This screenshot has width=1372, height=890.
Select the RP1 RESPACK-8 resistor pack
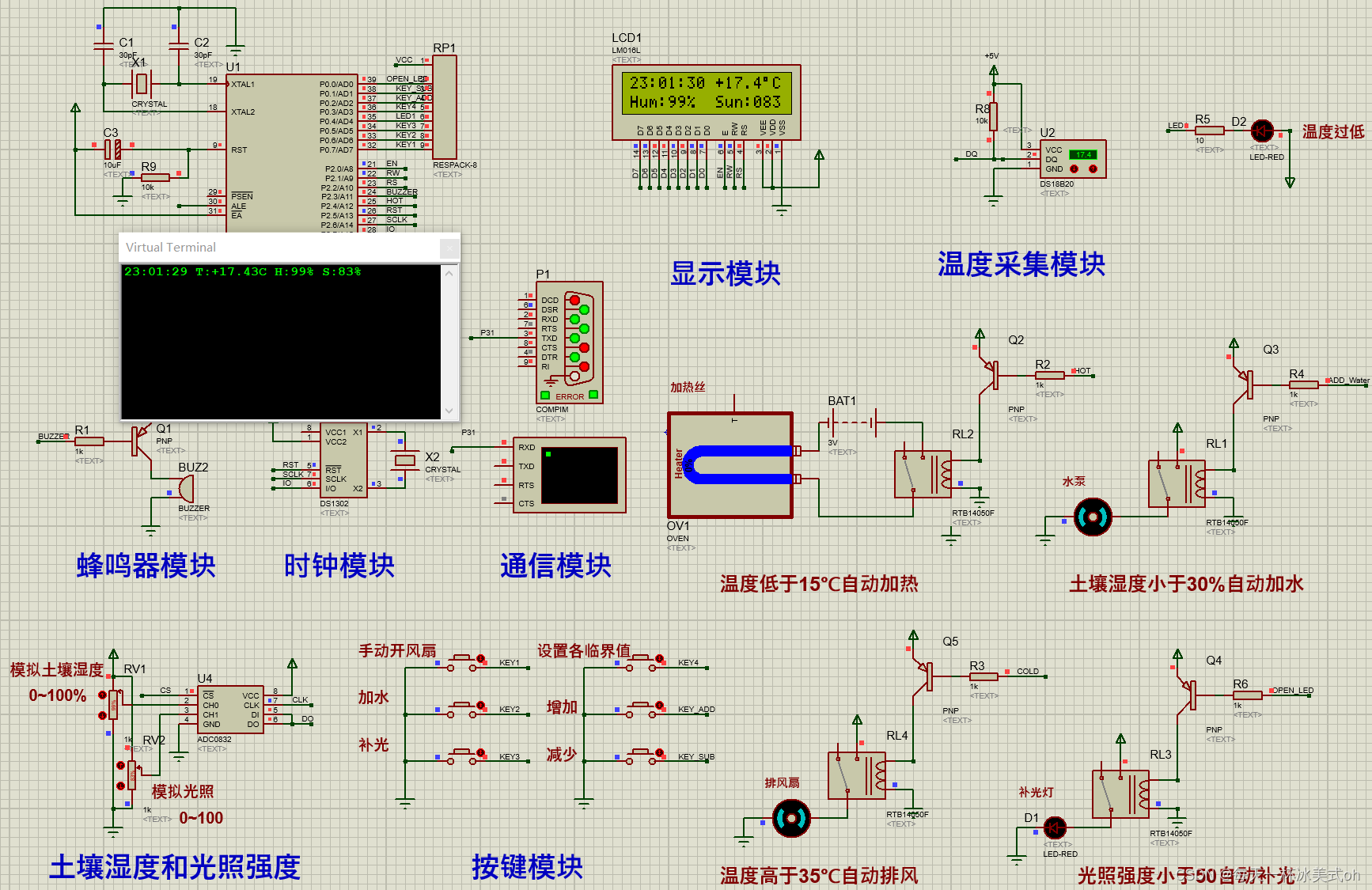click(445, 107)
